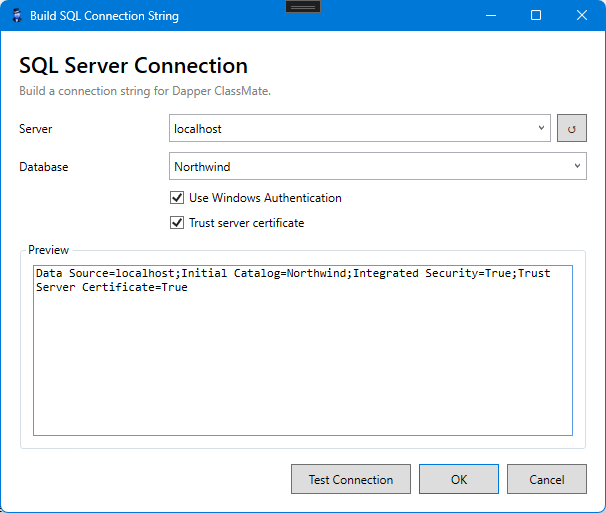Close the Build SQL Connection String dialog

click(x=582, y=15)
